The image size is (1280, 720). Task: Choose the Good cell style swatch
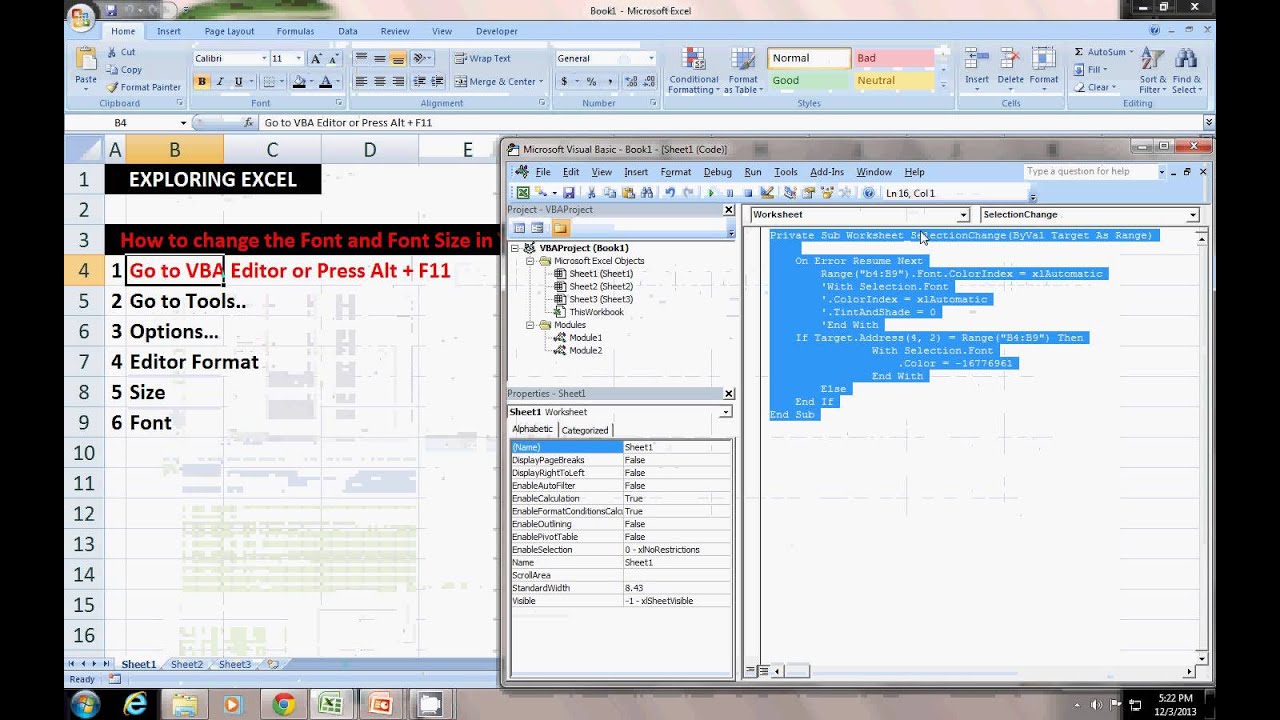click(808, 80)
